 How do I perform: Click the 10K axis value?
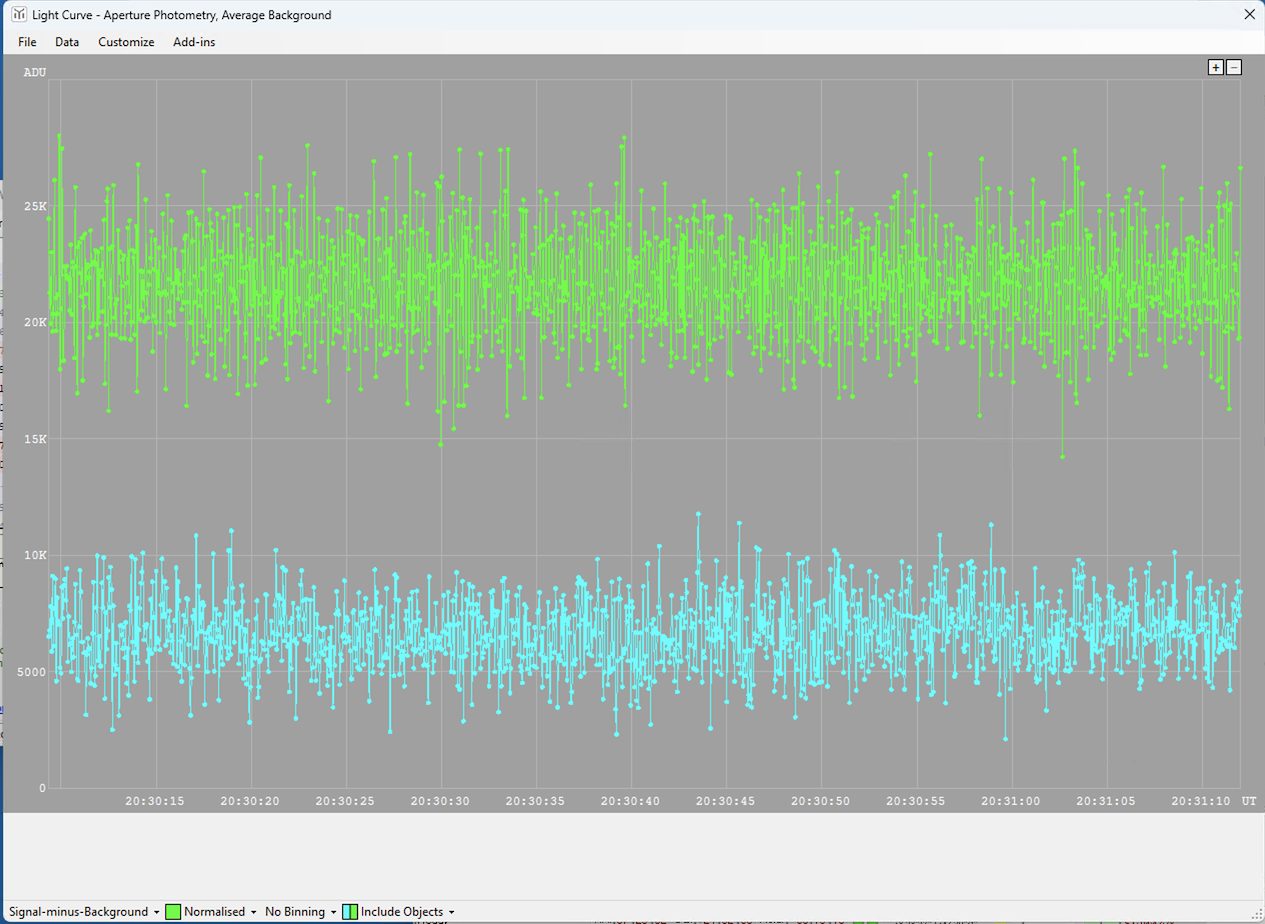click(35, 556)
